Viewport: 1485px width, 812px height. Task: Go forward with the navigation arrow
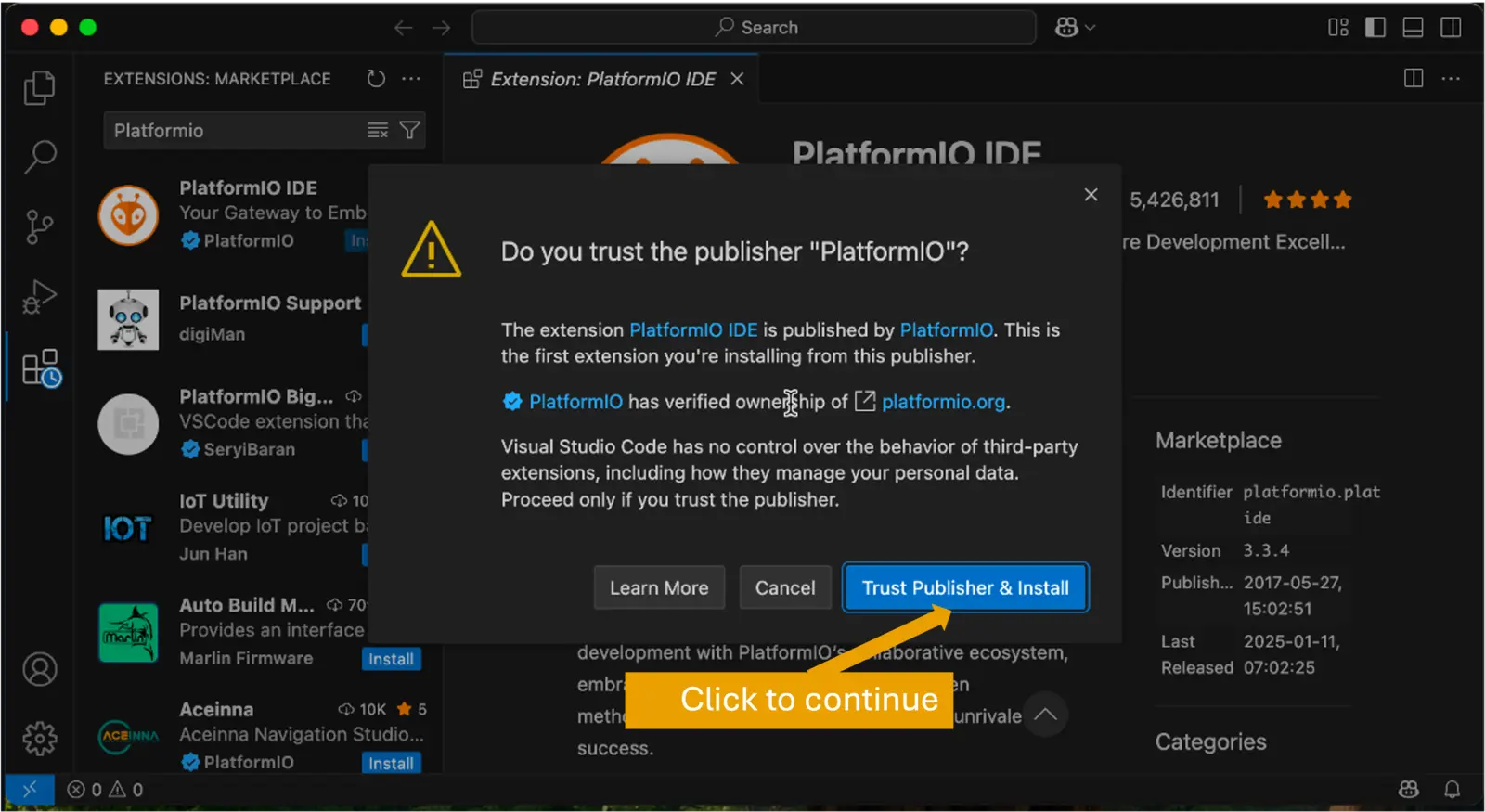[x=441, y=28]
